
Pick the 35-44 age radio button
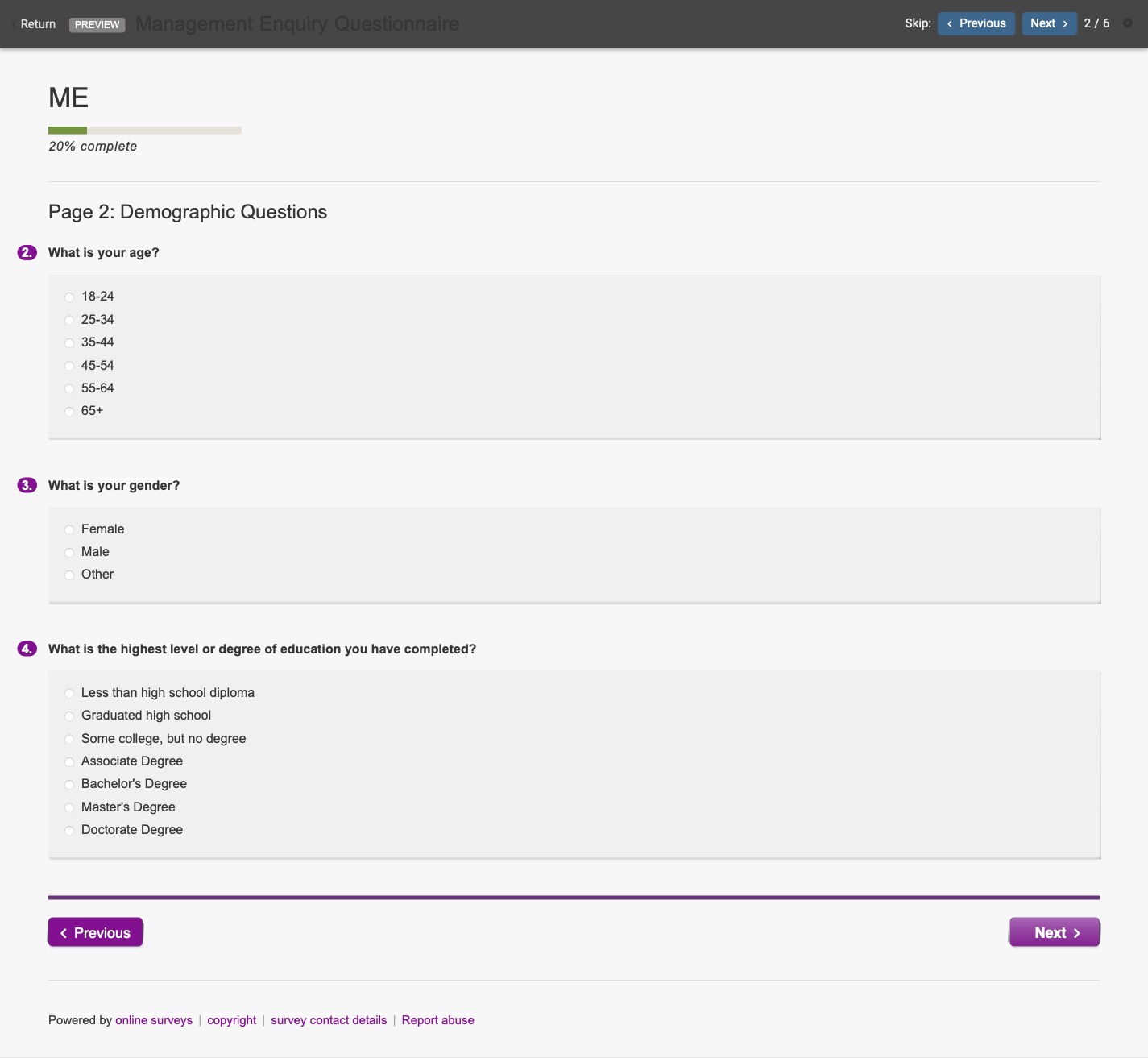[69, 343]
